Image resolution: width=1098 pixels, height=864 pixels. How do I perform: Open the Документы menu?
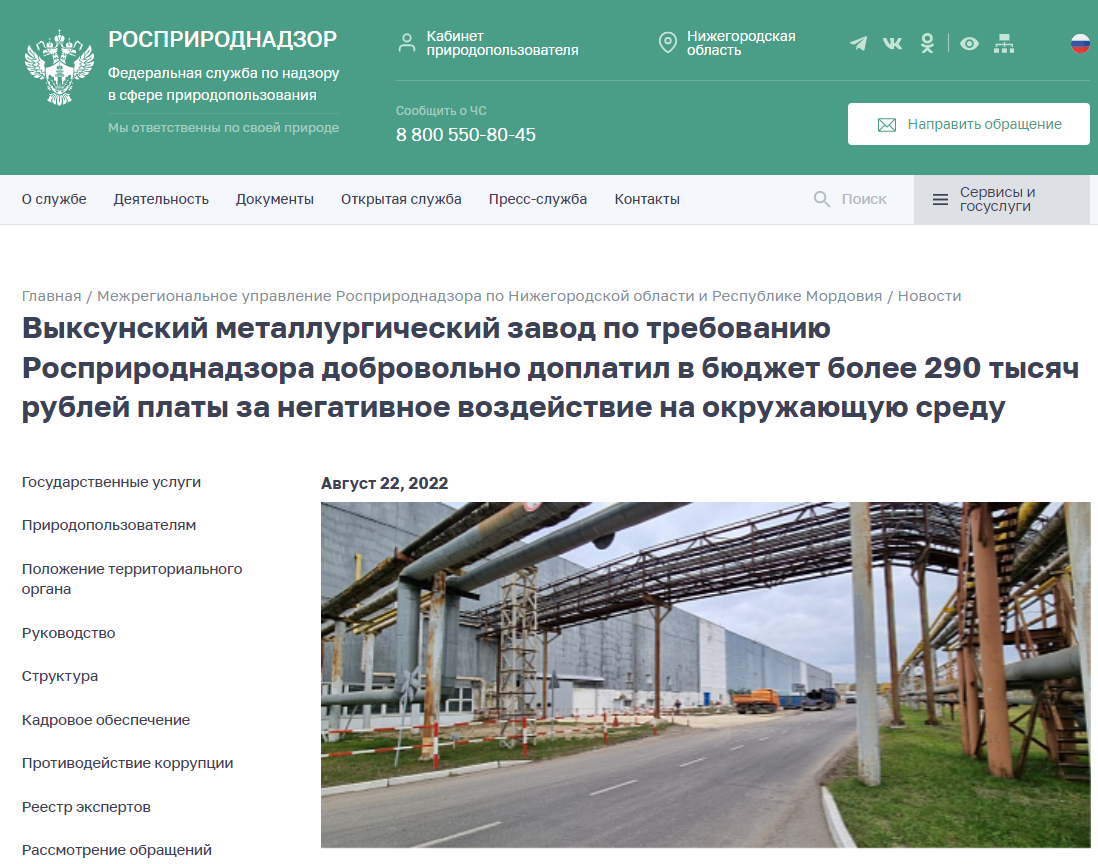pos(274,200)
